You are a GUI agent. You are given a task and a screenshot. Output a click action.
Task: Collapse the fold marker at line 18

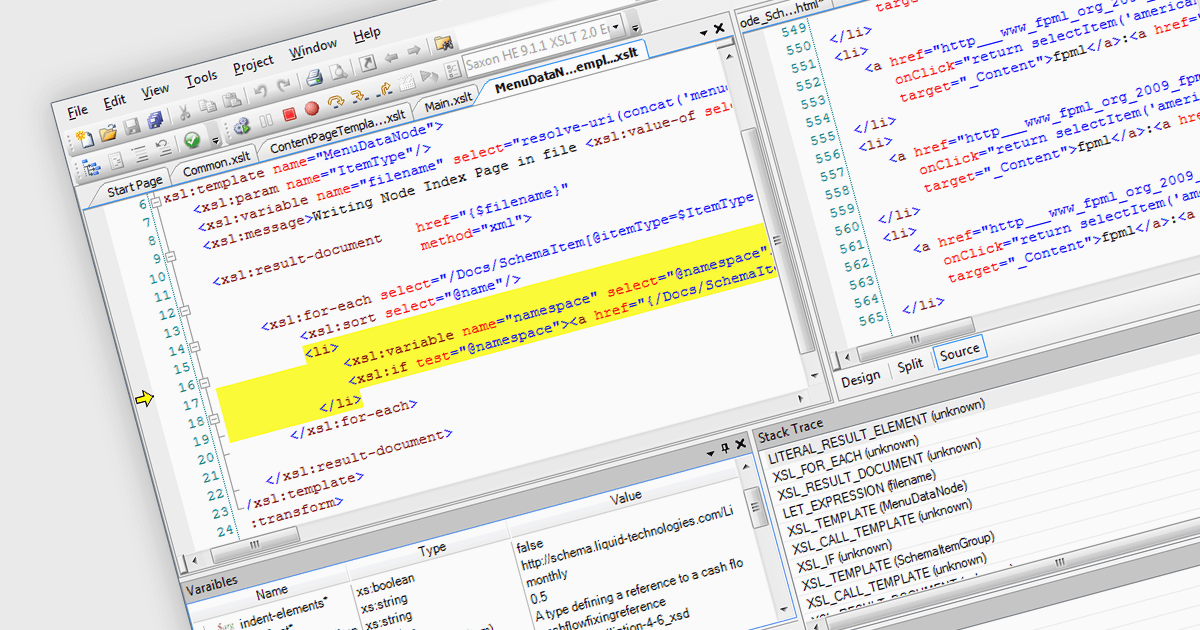(x=214, y=420)
